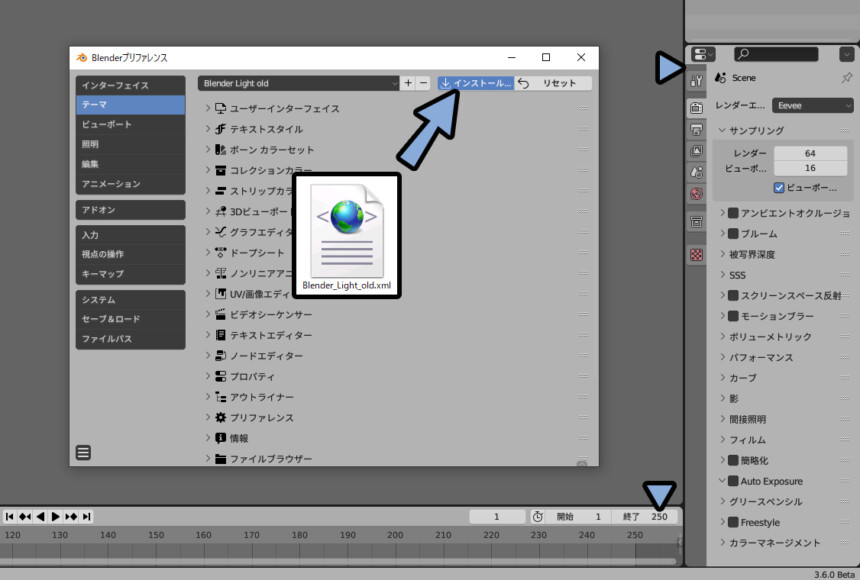Viewport: 860px width, 580px height.
Task: Toggle the preview range clock icon
Action: 538,516
